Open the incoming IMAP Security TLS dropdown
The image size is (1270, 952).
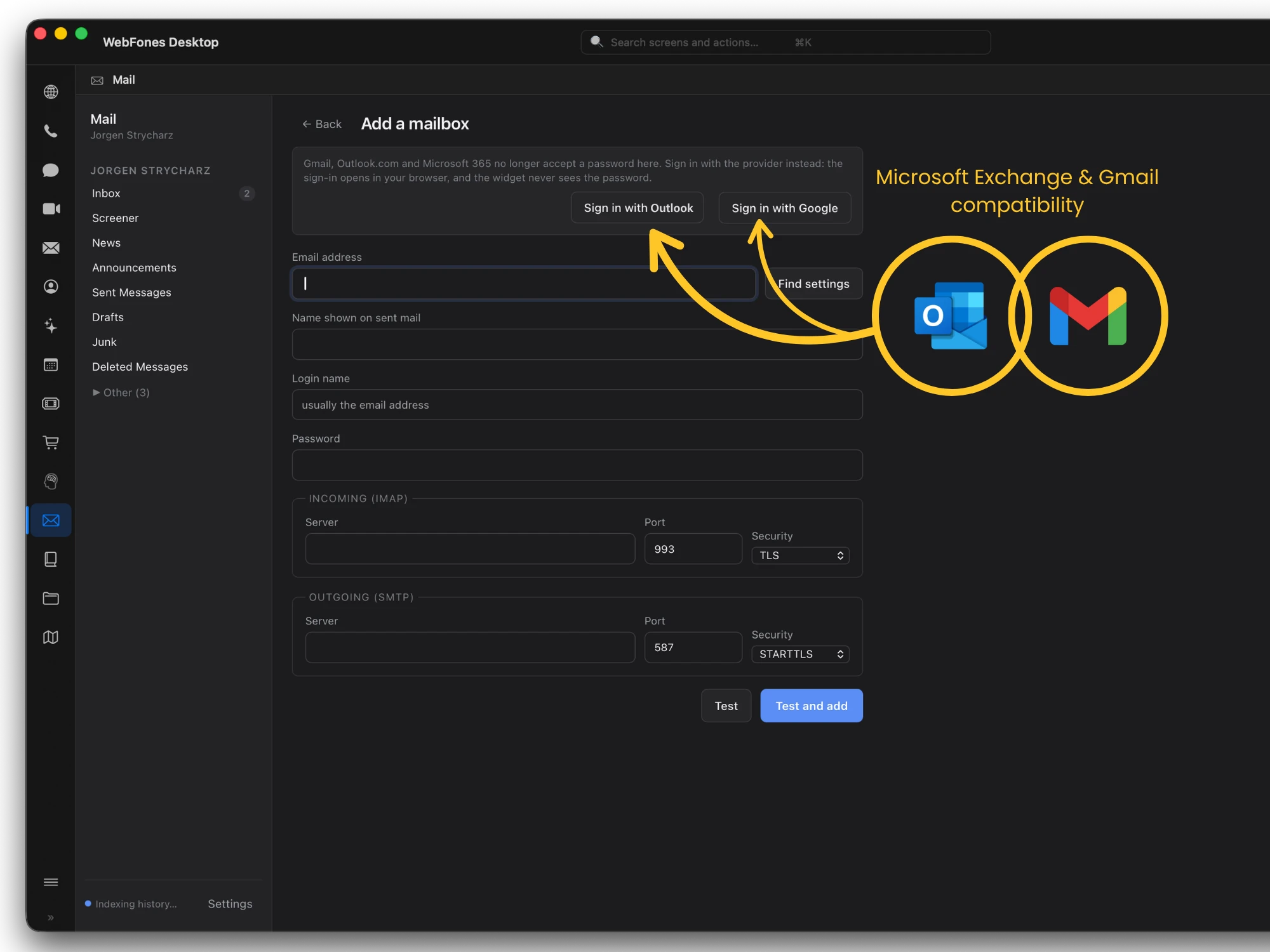click(800, 555)
